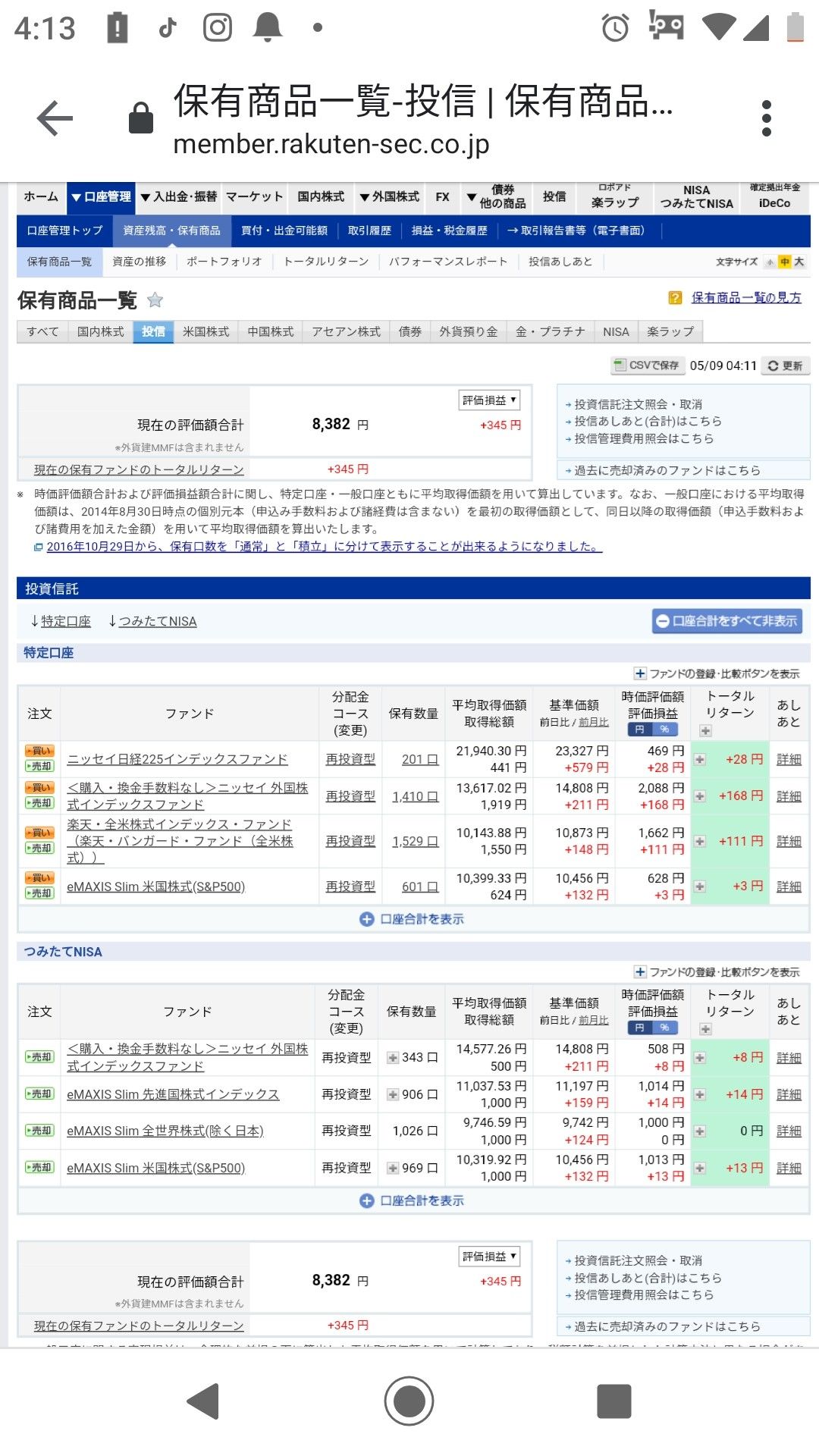Go to the ホーム menu item
The height and width of the screenshot is (1456, 819).
pos(41,197)
